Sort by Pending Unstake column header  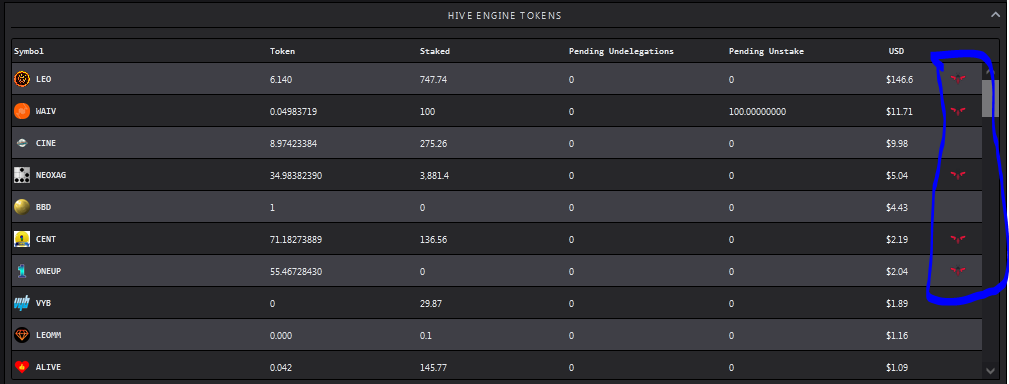[766, 51]
